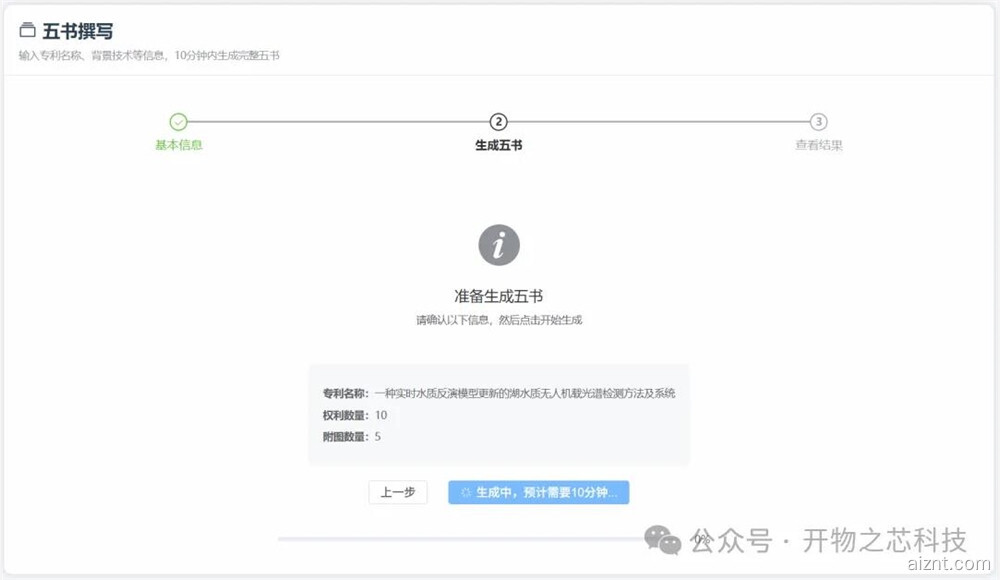
Task: Click the 五书撰写 page title
Action: (x=78, y=31)
